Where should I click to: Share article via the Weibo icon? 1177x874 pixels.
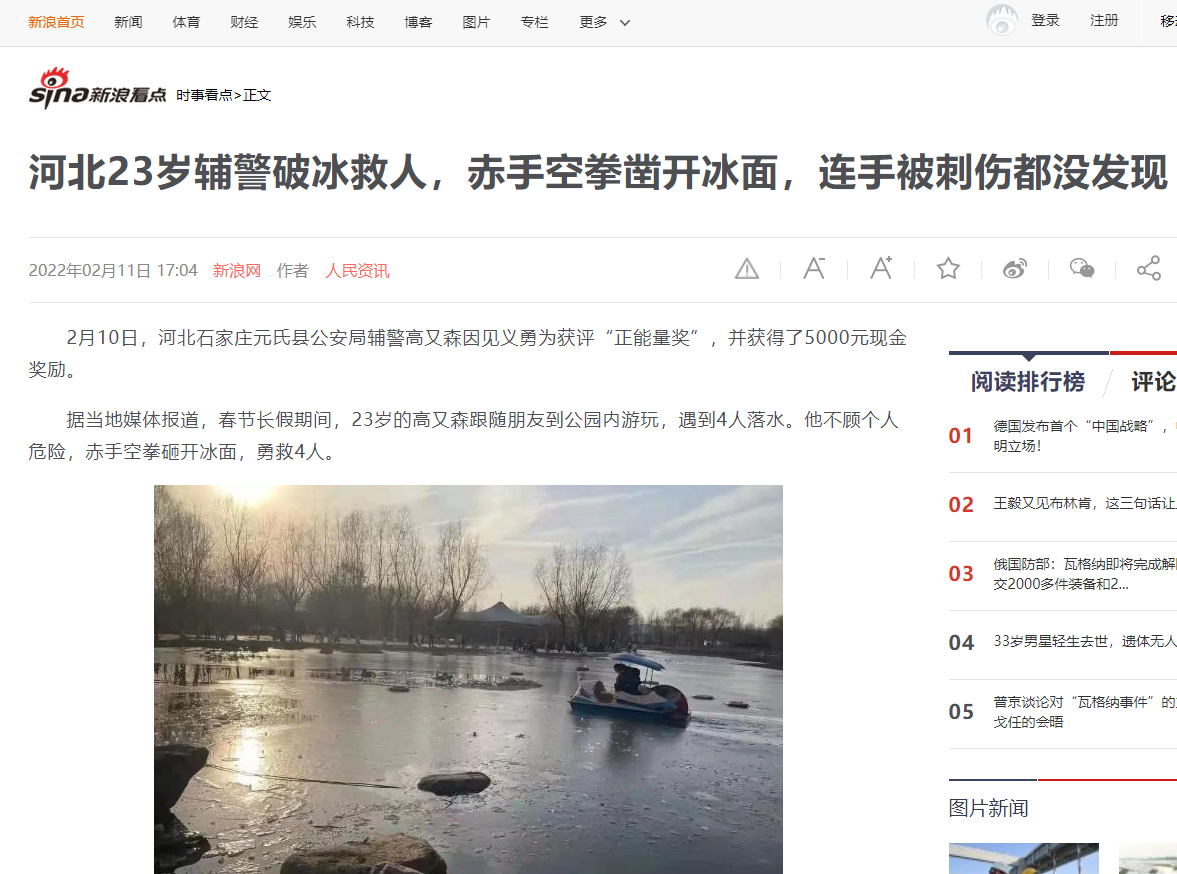tap(1015, 269)
